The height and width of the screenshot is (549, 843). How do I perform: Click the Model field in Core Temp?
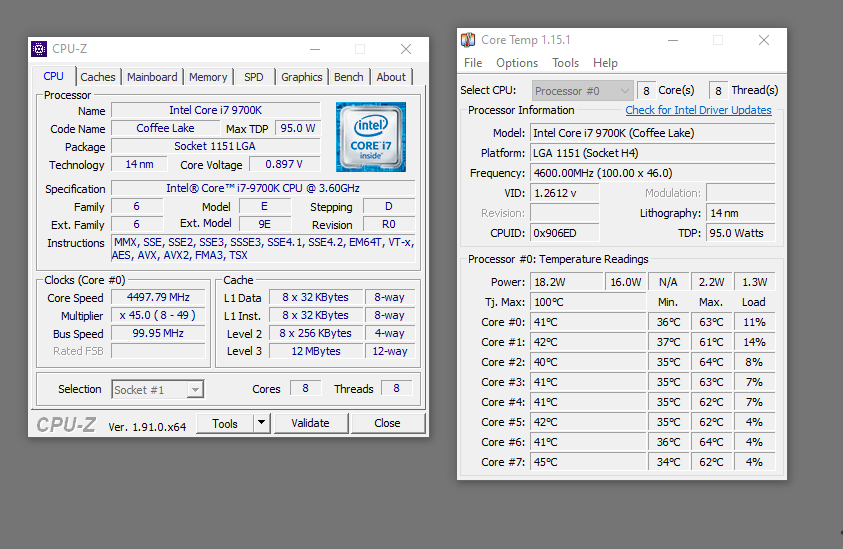pos(653,133)
